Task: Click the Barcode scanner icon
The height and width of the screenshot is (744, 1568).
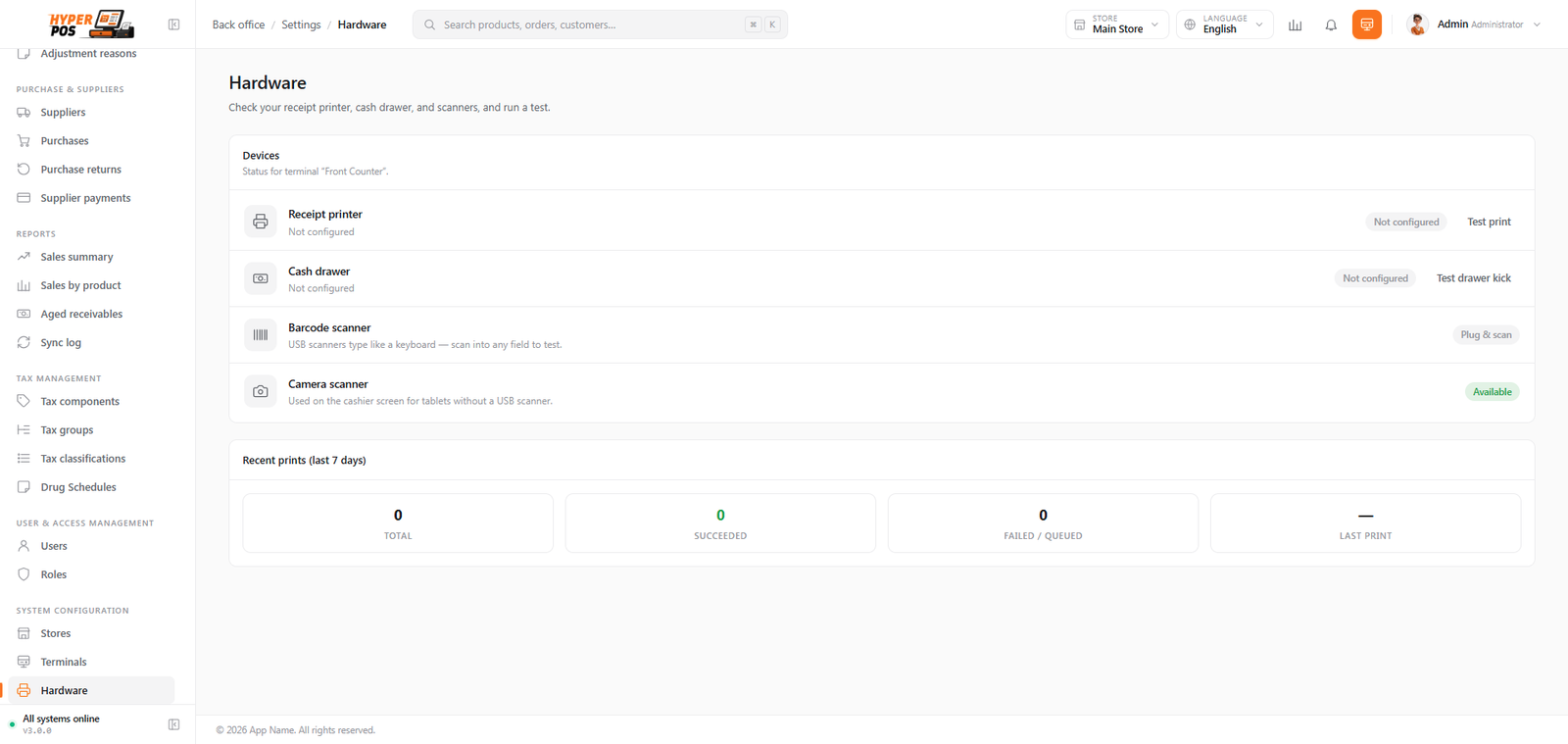Action: coord(260,335)
